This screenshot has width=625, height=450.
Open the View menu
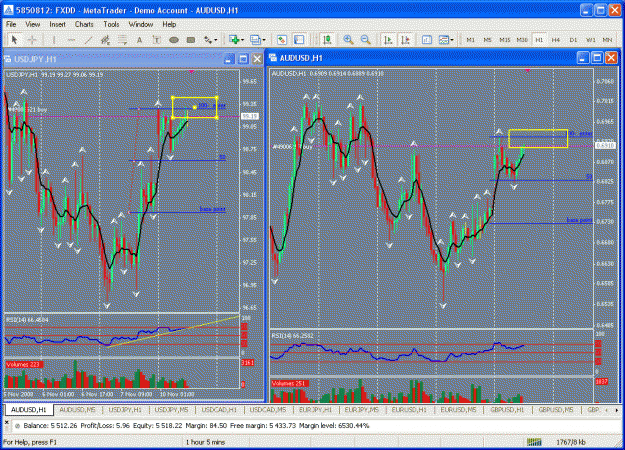33,24
